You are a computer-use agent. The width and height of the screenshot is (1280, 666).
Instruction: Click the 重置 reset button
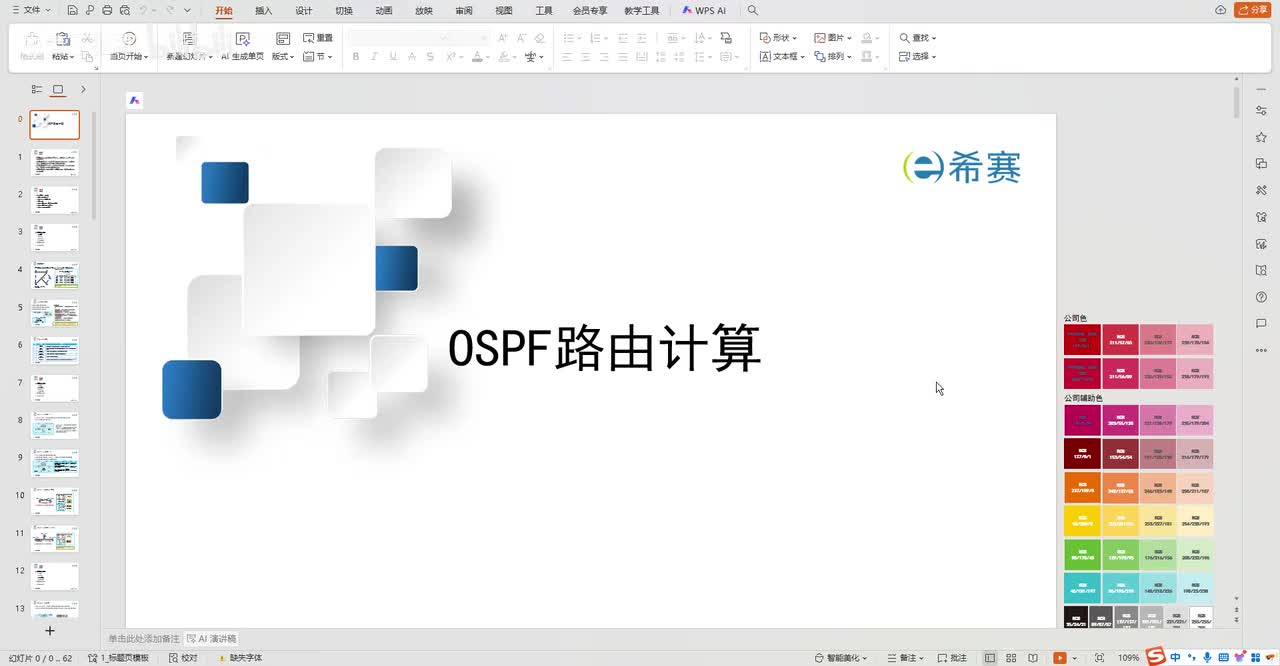(x=318, y=38)
